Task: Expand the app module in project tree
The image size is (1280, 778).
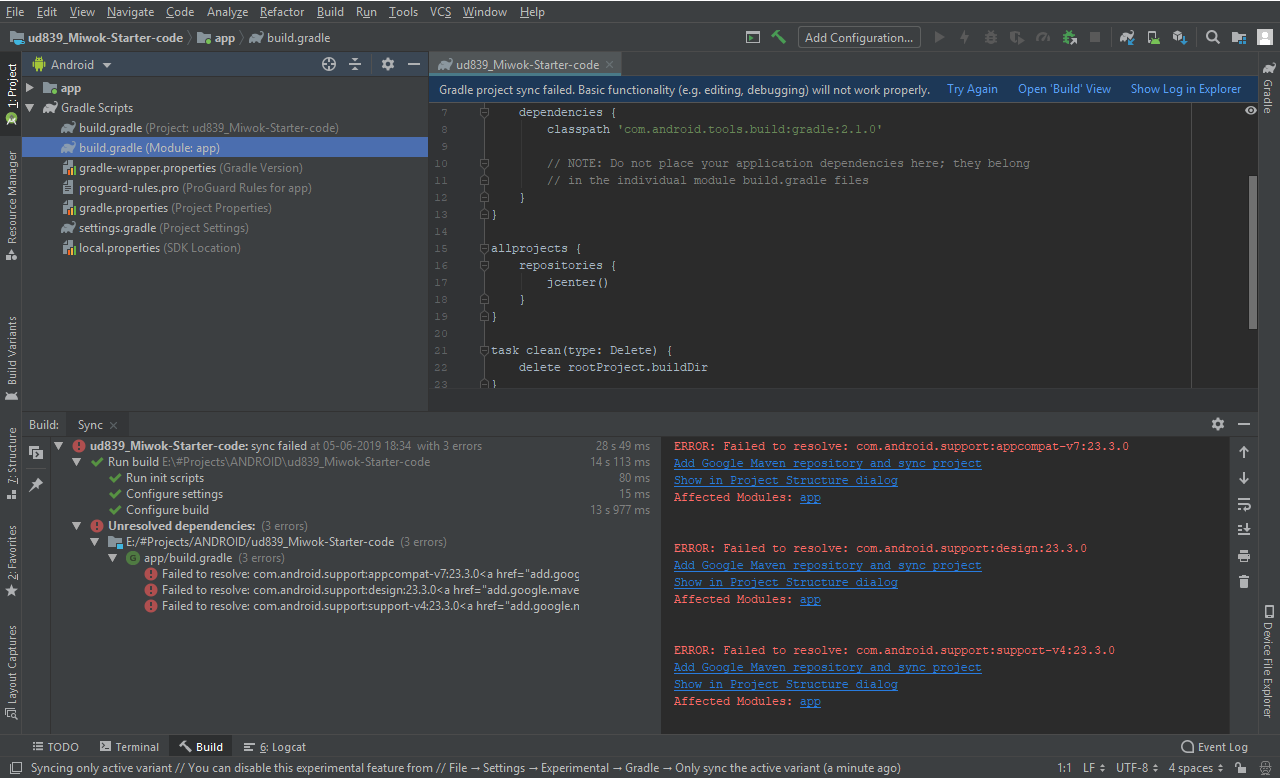Action: (x=31, y=88)
